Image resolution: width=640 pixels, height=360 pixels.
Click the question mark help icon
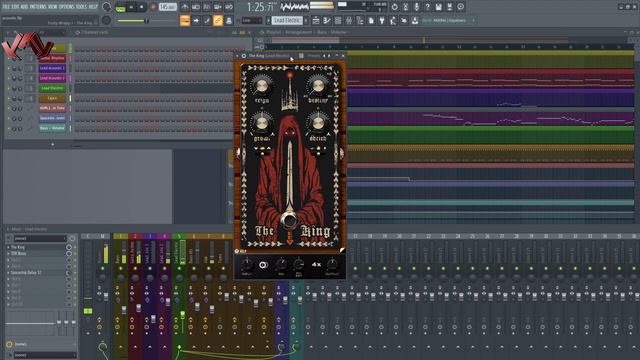click(x=427, y=7)
